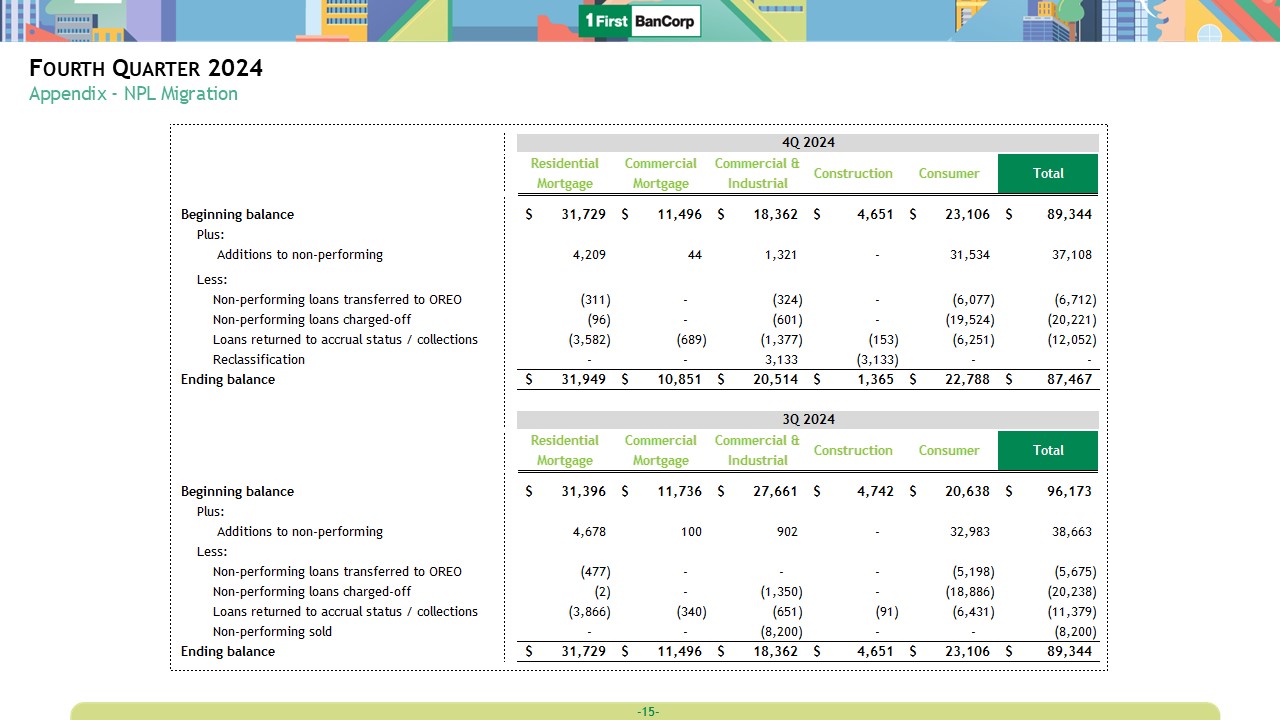The width and height of the screenshot is (1280, 720).
Task: Select the Reclassification row label
Action: (258, 360)
